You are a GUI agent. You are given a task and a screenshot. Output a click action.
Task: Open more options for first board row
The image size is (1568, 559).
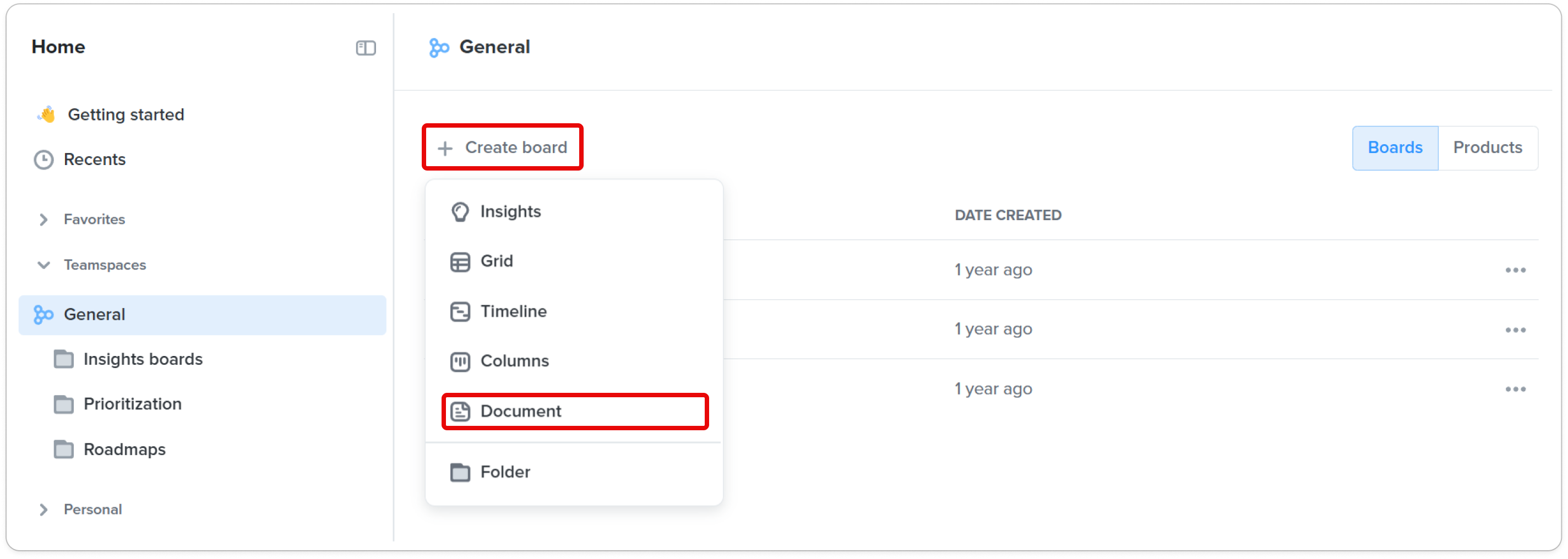(x=1515, y=270)
